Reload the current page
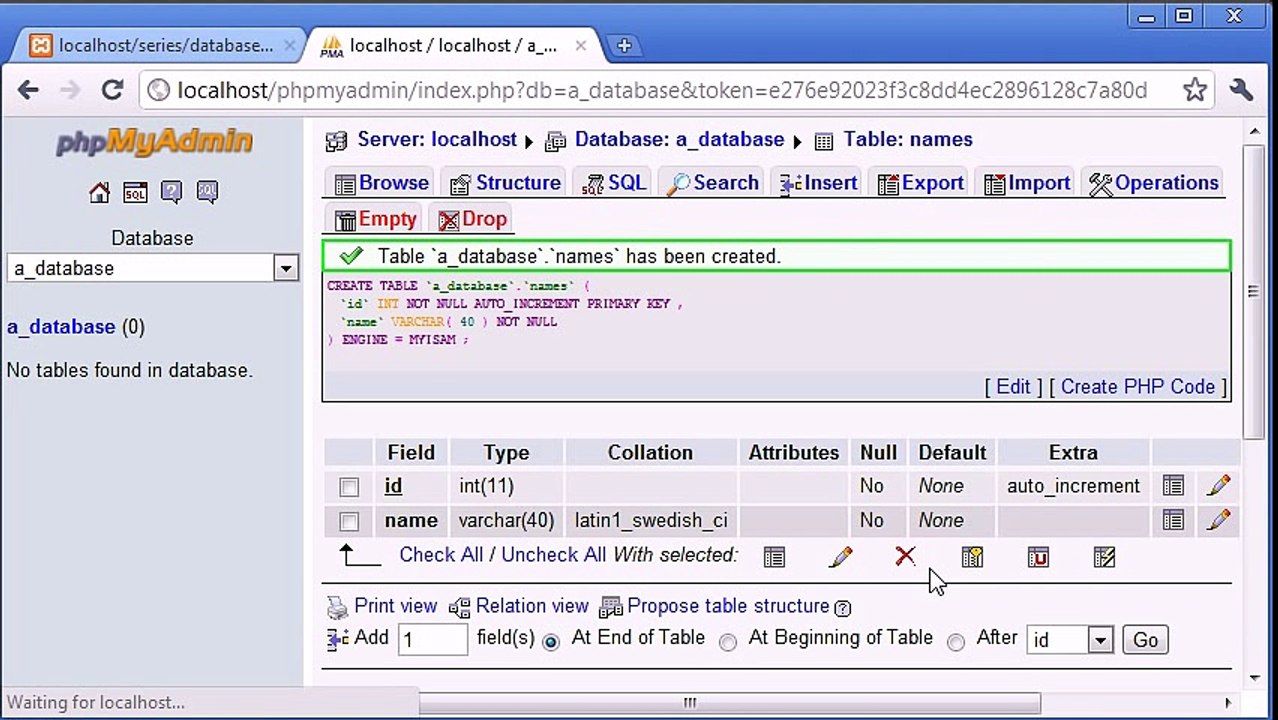The width and height of the screenshot is (1278, 720). pos(112,90)
